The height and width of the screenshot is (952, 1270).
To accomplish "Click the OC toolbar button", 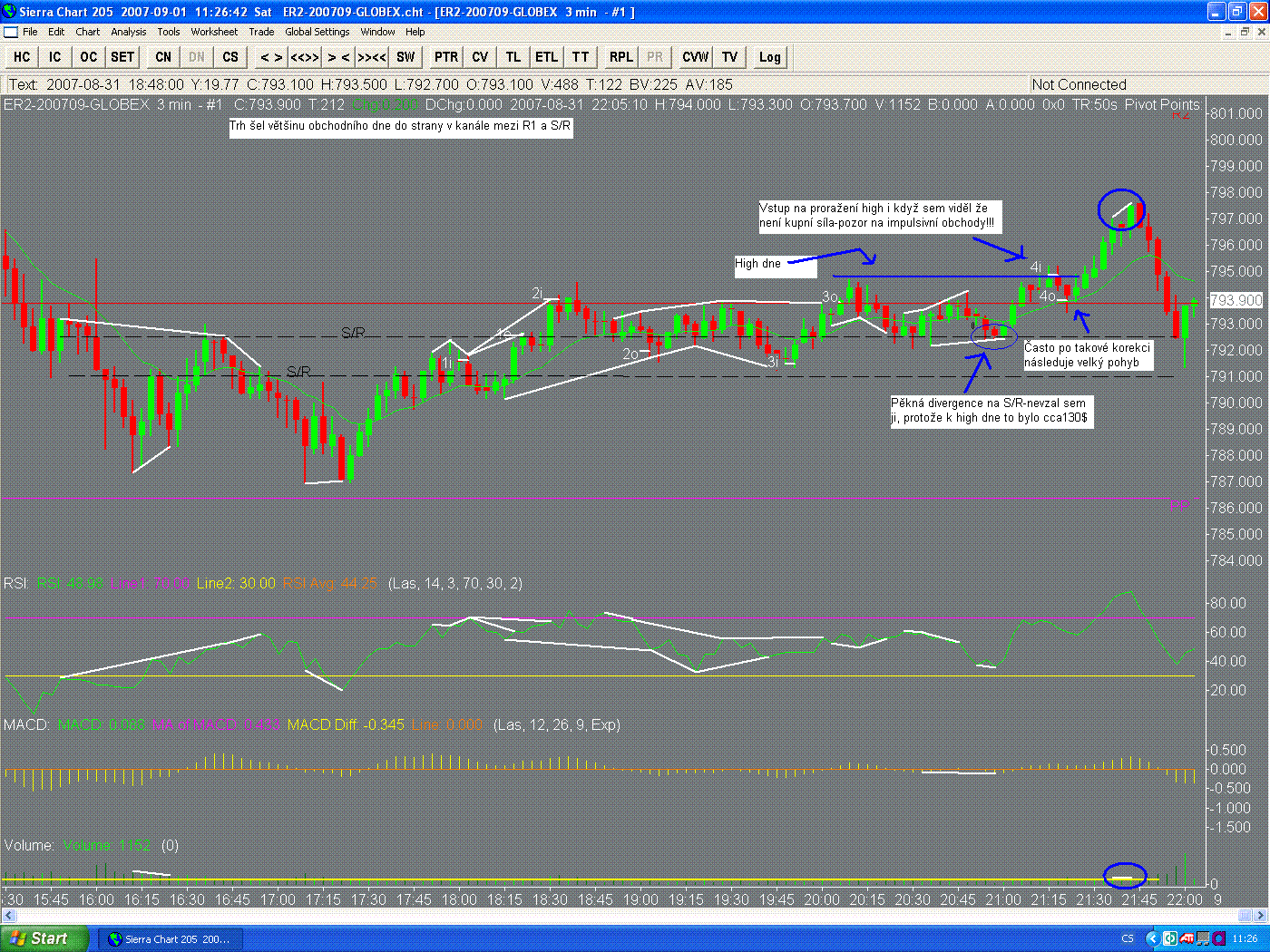I will click(x=88, y=57).
